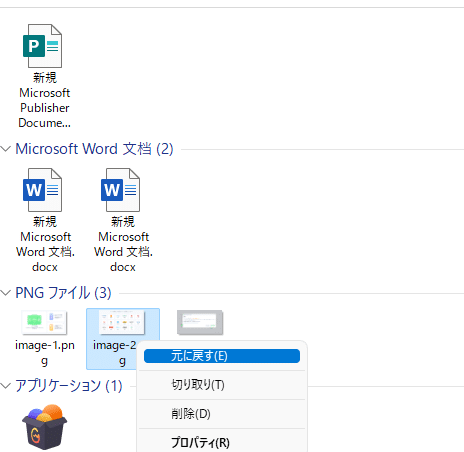The image size is (464, 452).
Task: Click the PNG ファイル (3) group header
Action: click(63, 293)
